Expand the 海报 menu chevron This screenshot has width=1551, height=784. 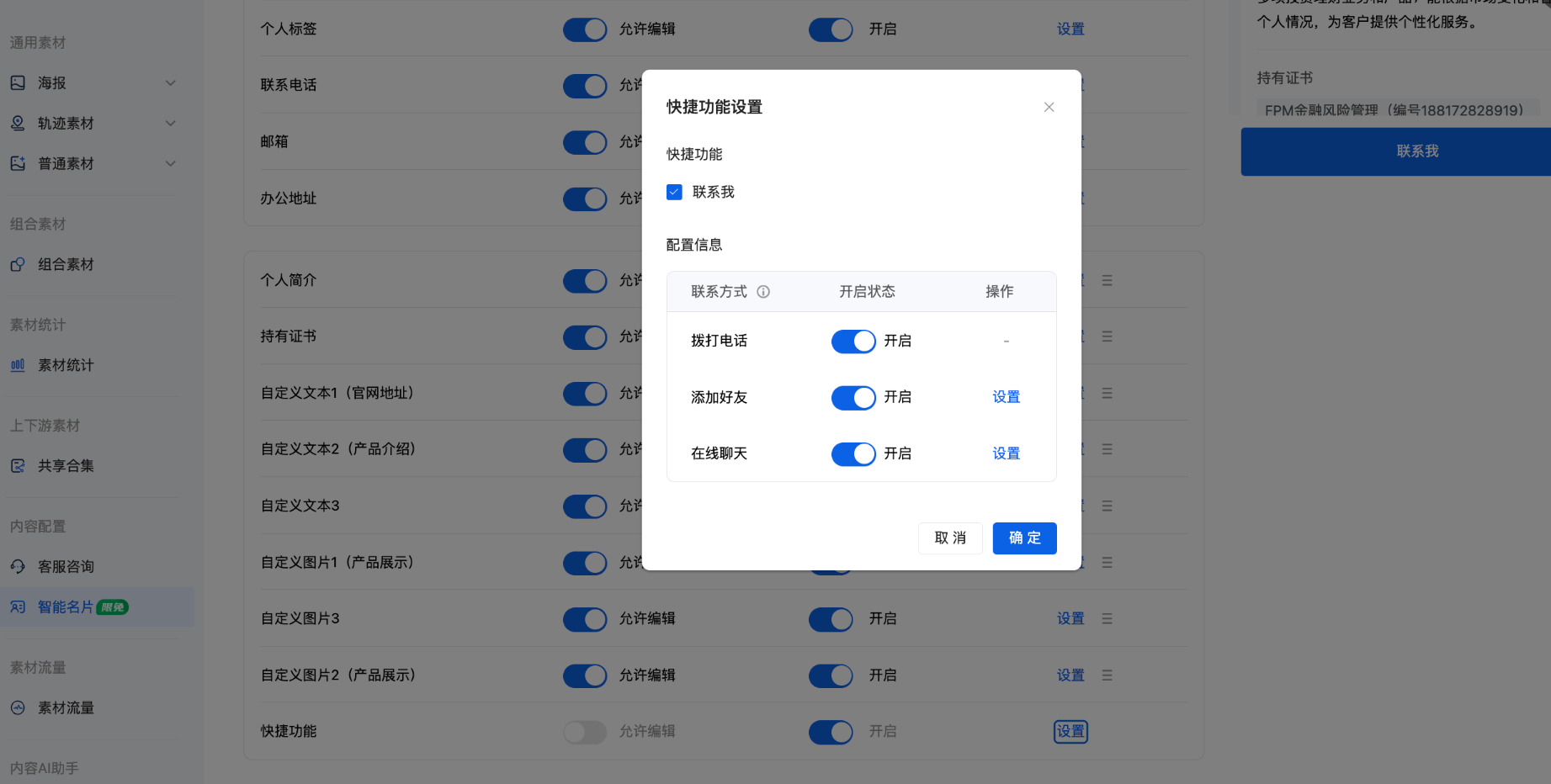click(x=171, y=82)
